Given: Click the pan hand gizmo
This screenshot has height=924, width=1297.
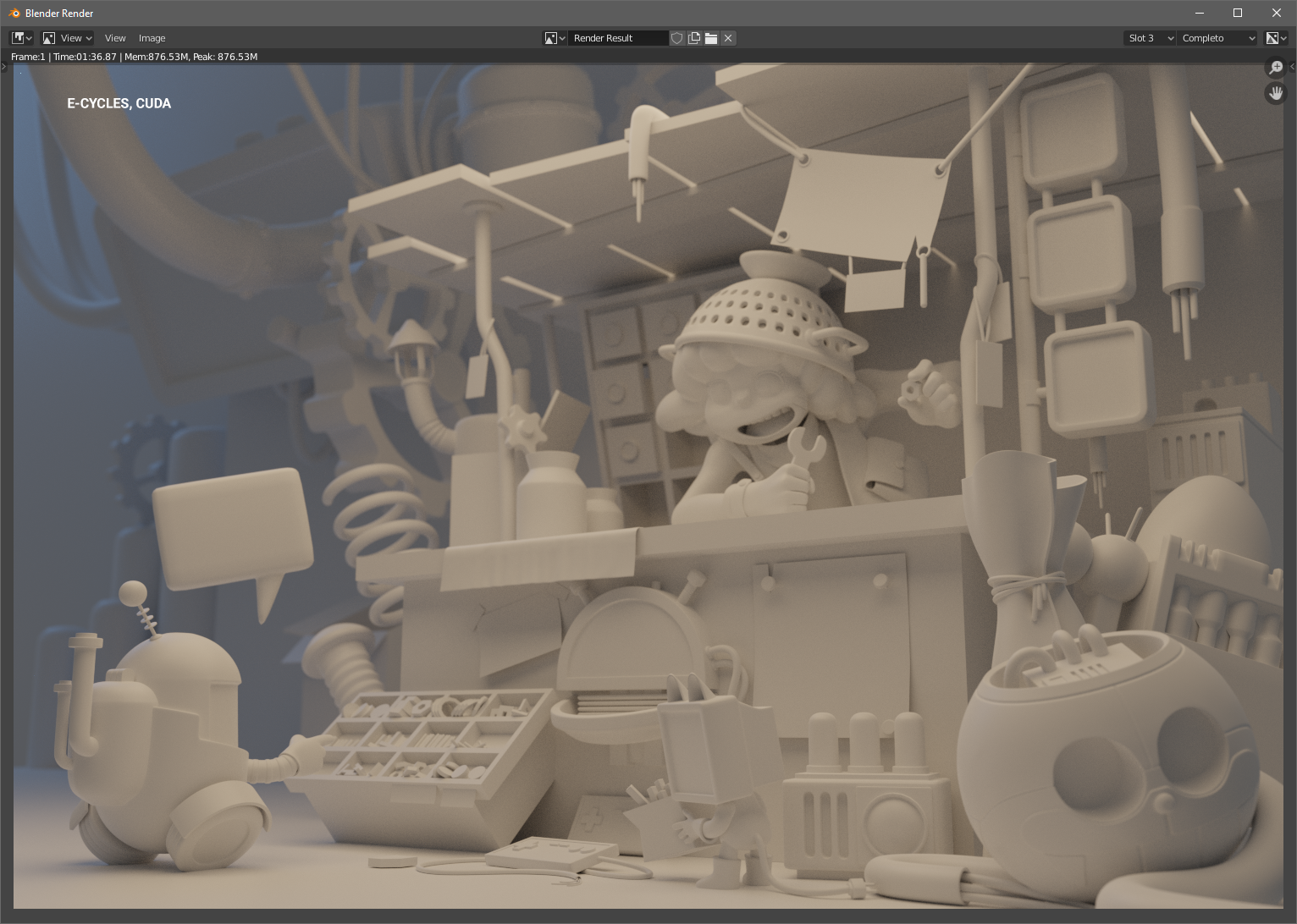Looking at the screenshot, I should pos(1276,93).
